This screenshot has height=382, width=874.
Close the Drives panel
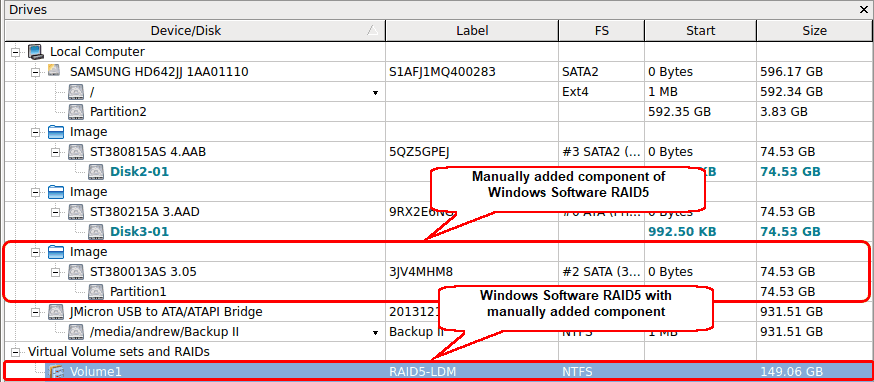(x=864, y=9)
